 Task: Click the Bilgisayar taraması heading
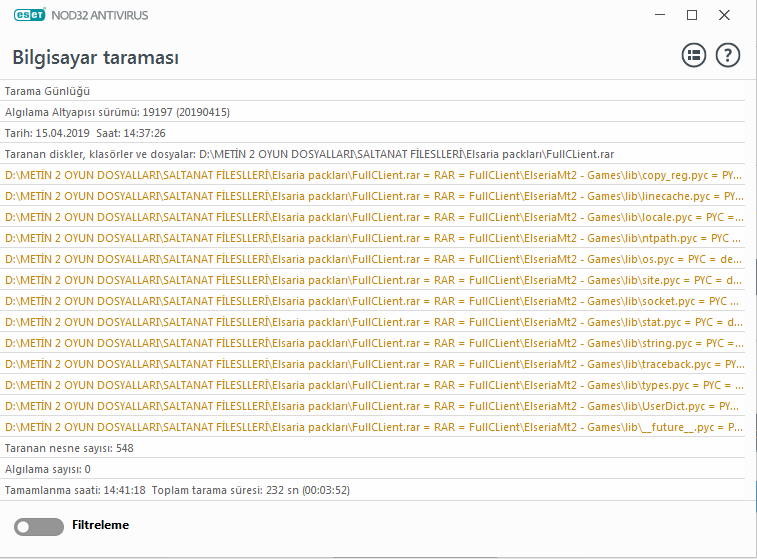pos(96,57)
